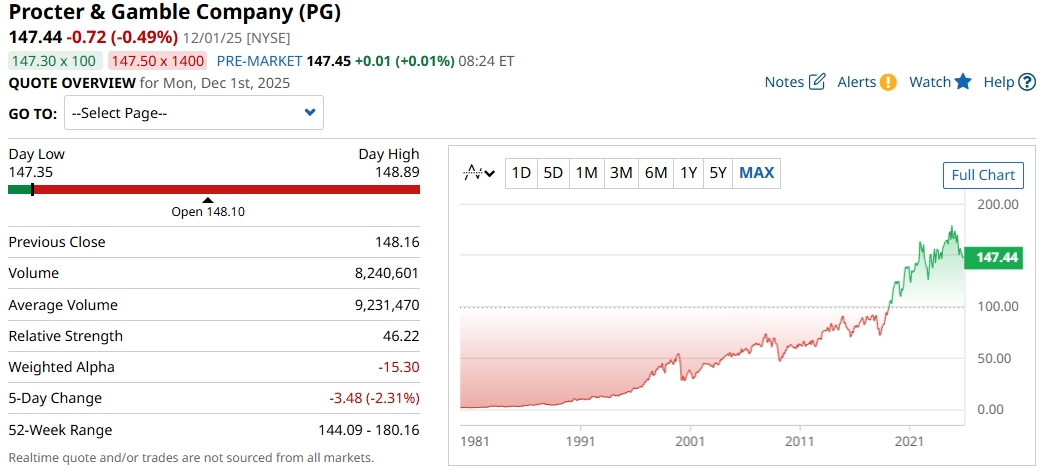
Task: Click the Alerts exclamation icon
Action: (x=888, y=82)
